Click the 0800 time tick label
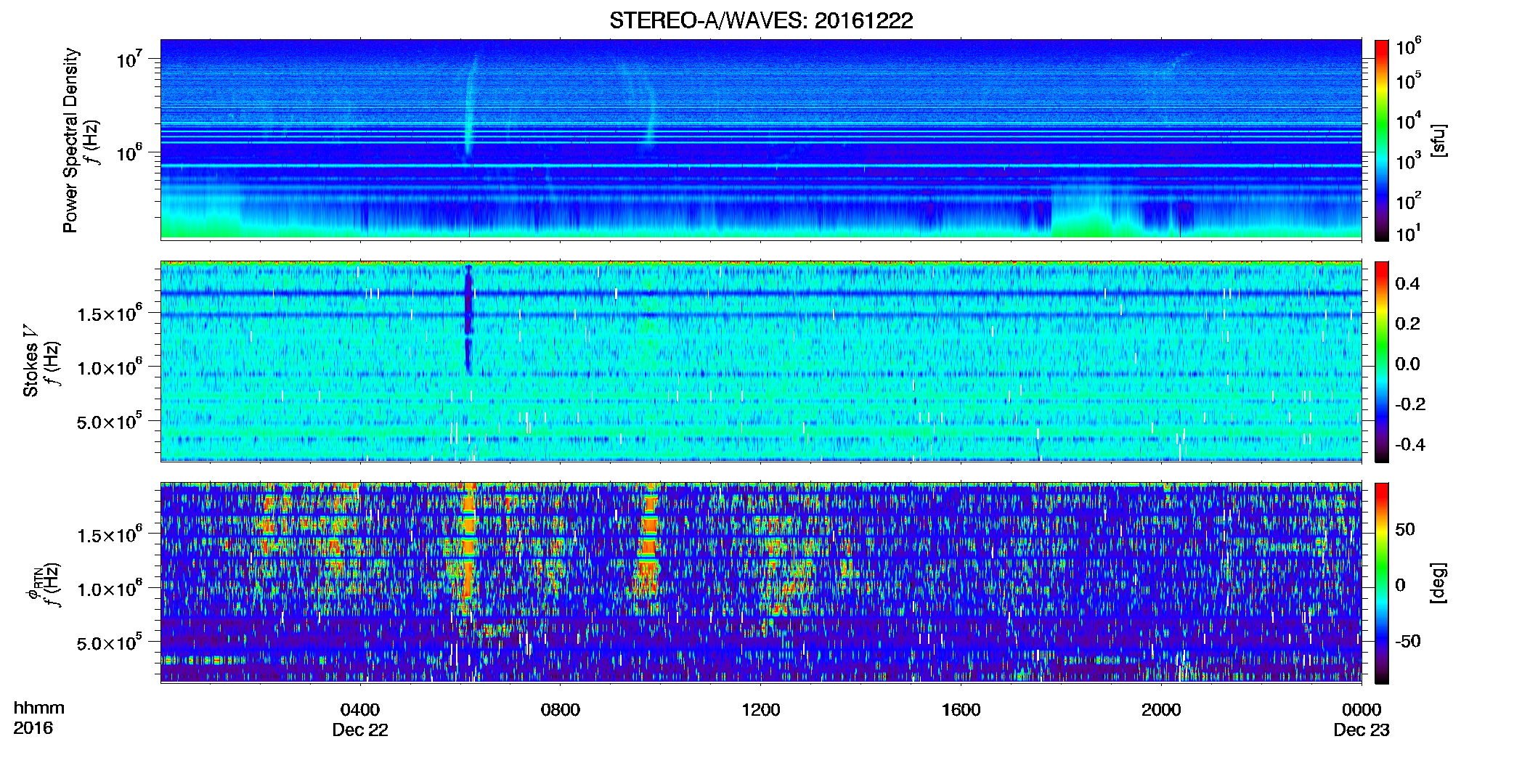The width and height of the screenshot is (1522, 784). pyautogui.click(x=561, y=709)
